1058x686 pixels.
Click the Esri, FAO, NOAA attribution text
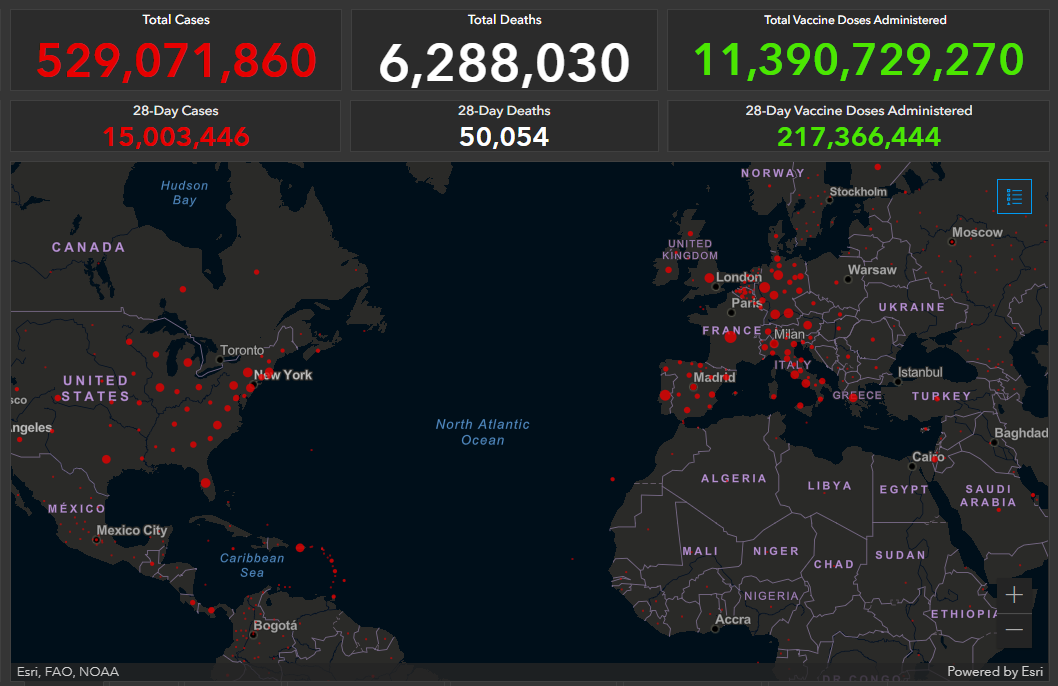coord(68,672)
